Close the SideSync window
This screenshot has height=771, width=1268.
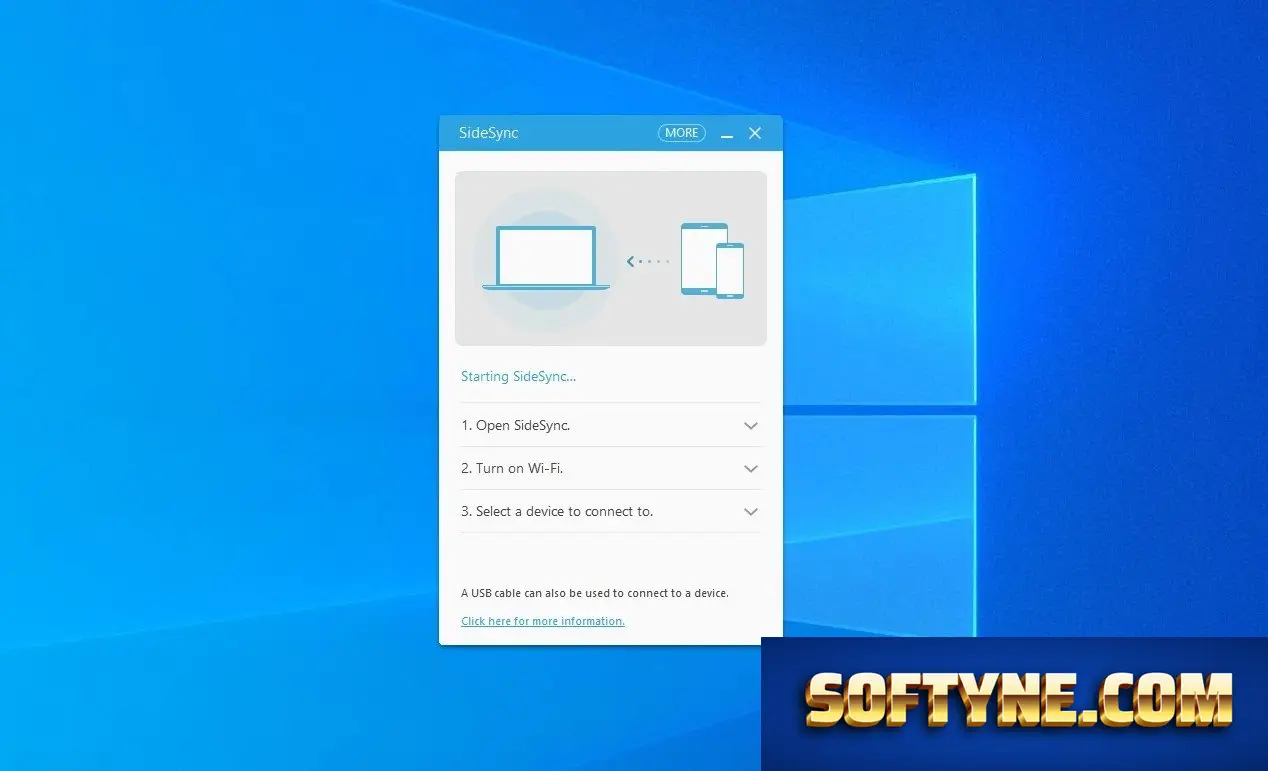click(x=755, y=133)
